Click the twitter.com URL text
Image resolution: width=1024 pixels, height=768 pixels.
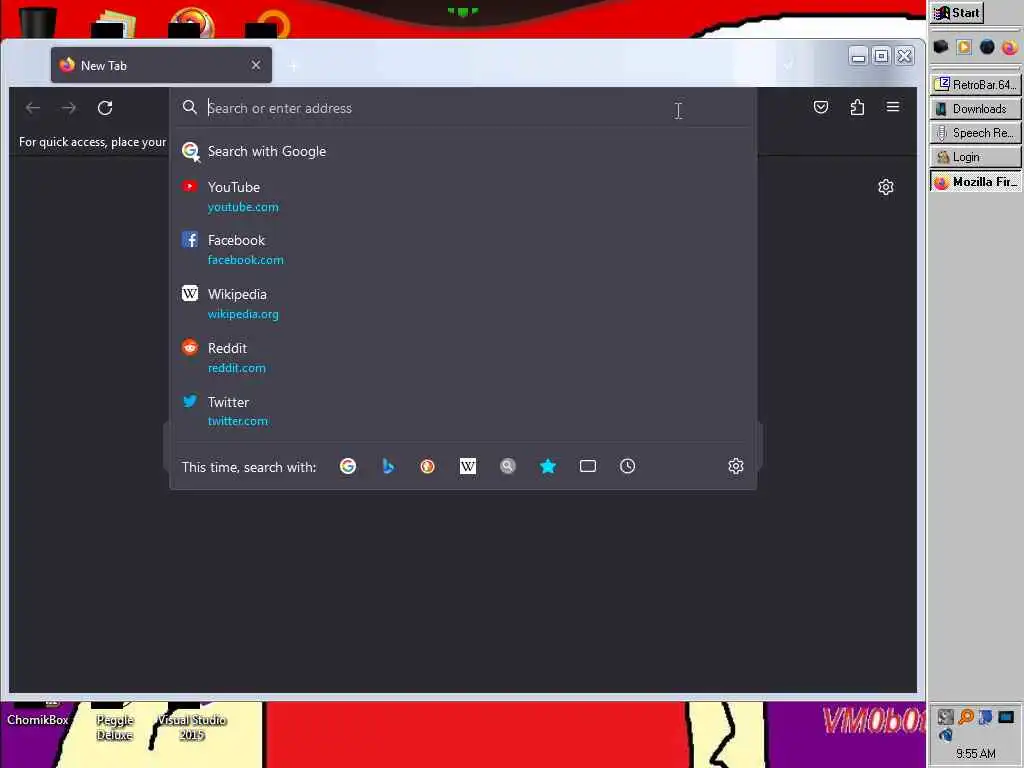(x=238, y=421)
